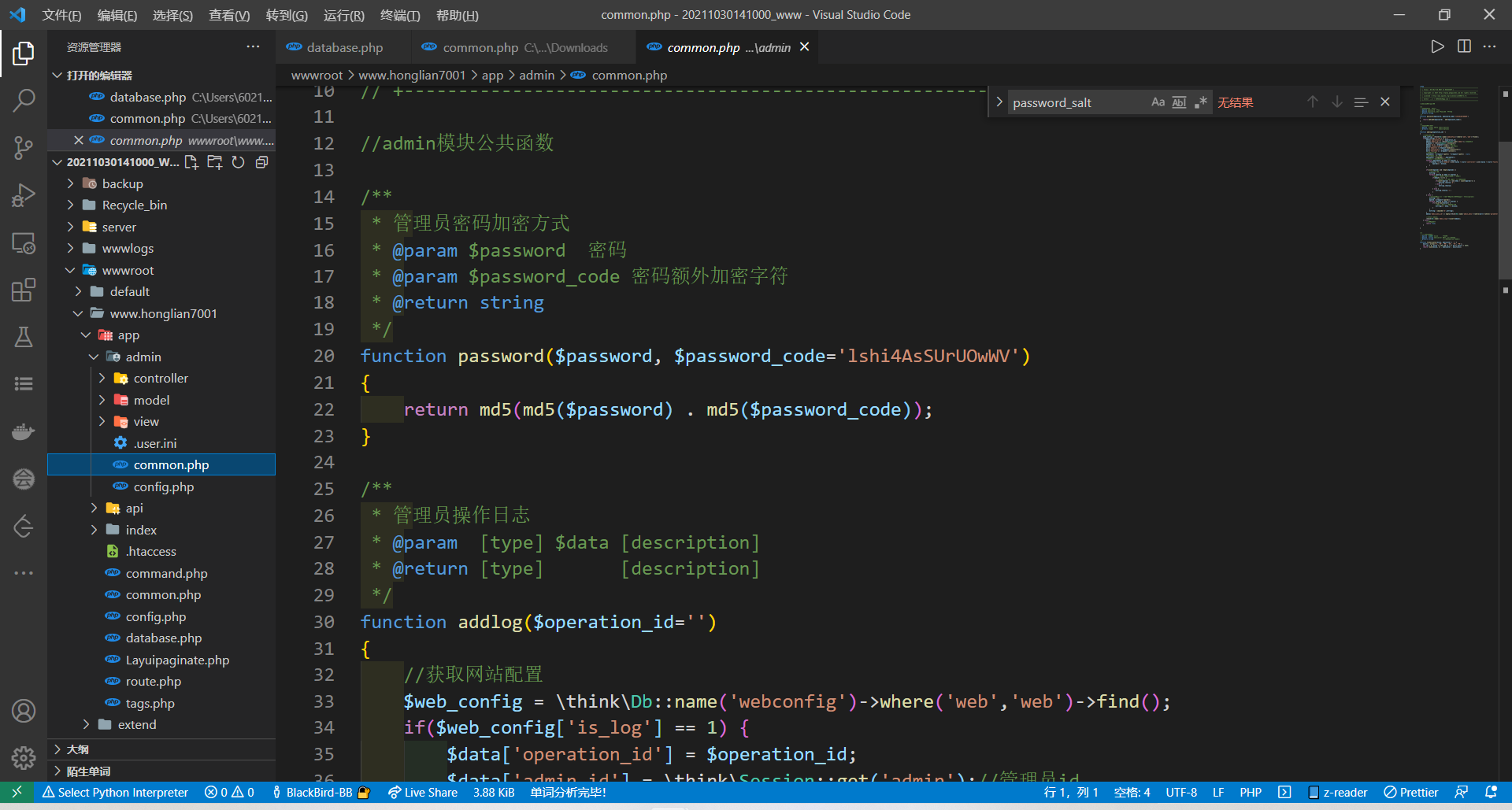
Task: Open the Source Control view
Action: click(24, 147)
